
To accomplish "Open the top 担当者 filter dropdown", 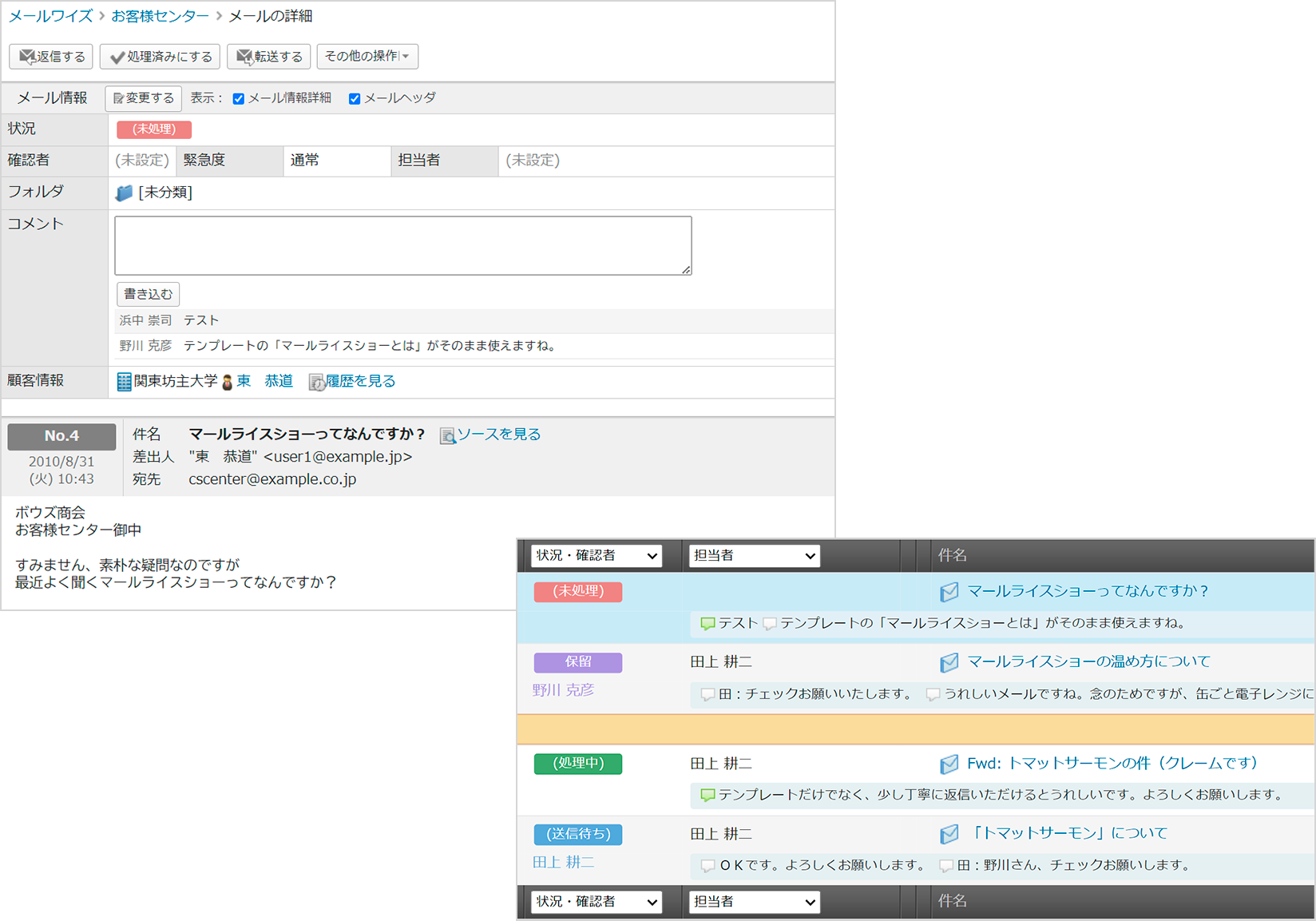I will pos(755,556).
